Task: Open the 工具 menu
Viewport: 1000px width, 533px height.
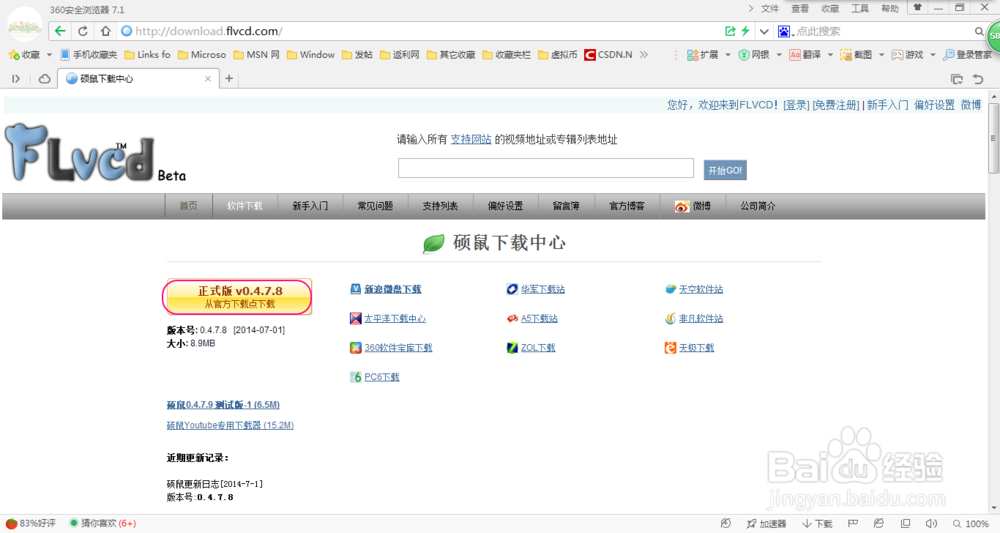Action: coord(860,8)
